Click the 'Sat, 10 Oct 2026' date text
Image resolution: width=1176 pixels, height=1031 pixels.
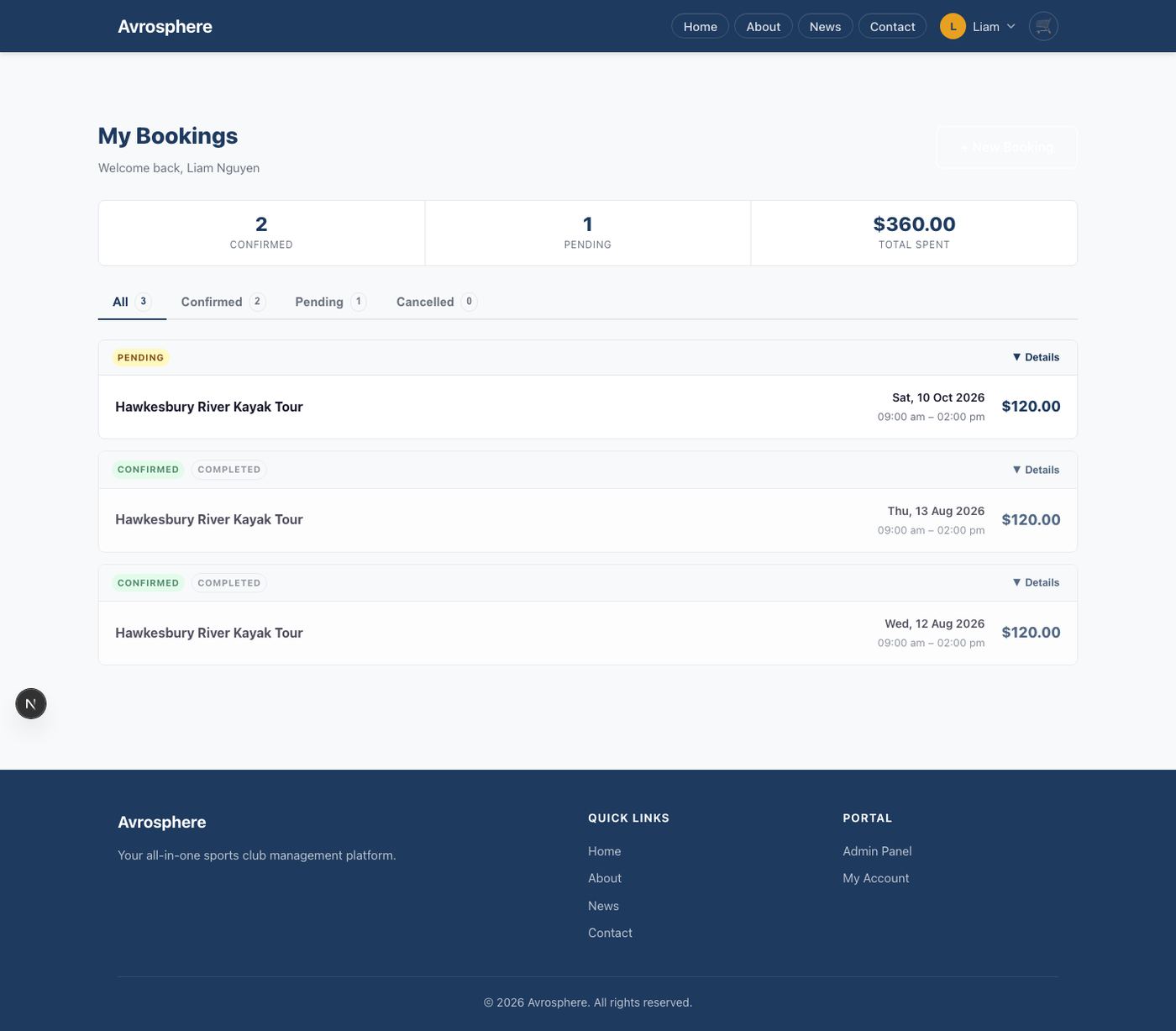click(x=938, y=397)
